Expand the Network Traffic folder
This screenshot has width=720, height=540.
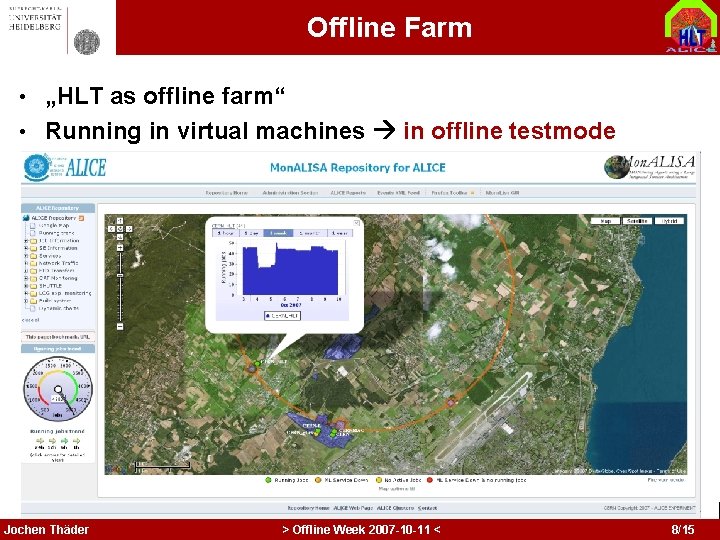click(26, 264)
